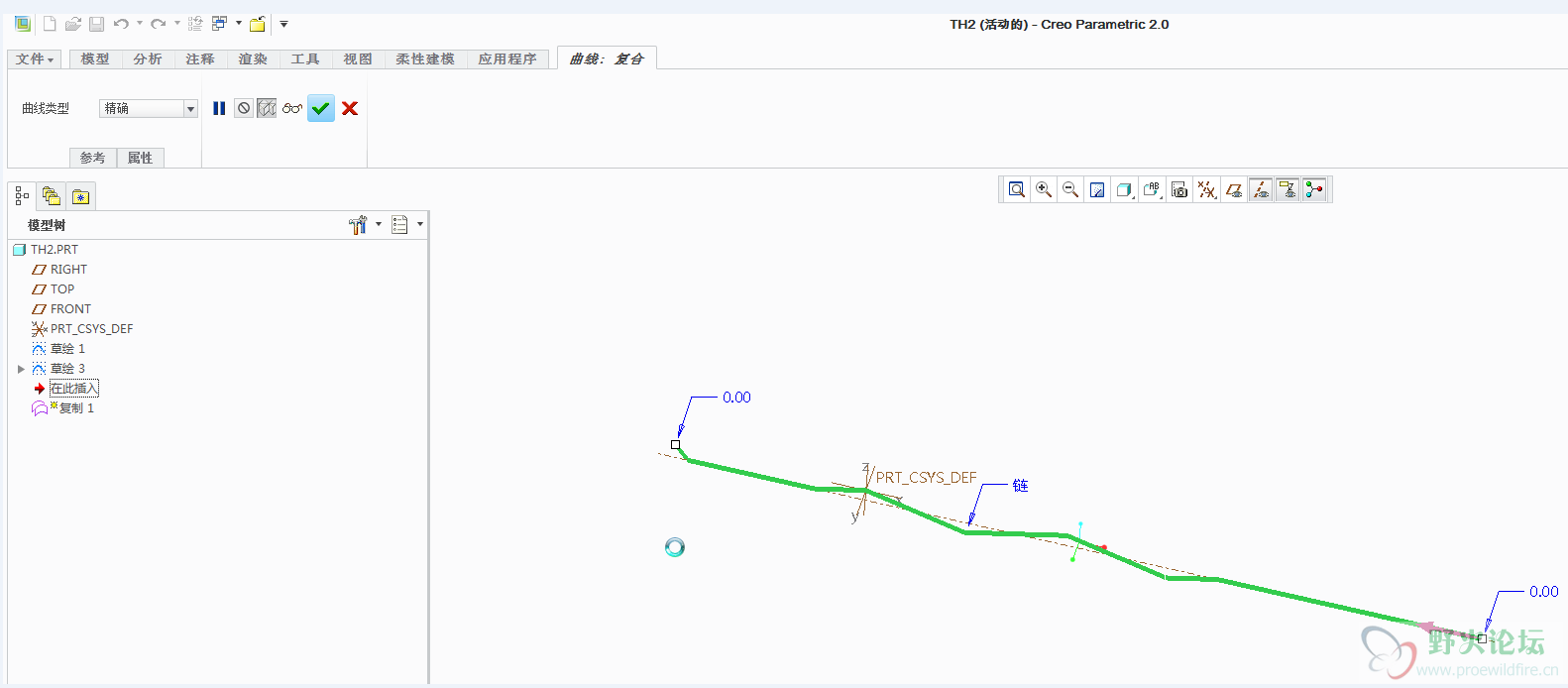Select the TOP datum plane

coord(54,289)
